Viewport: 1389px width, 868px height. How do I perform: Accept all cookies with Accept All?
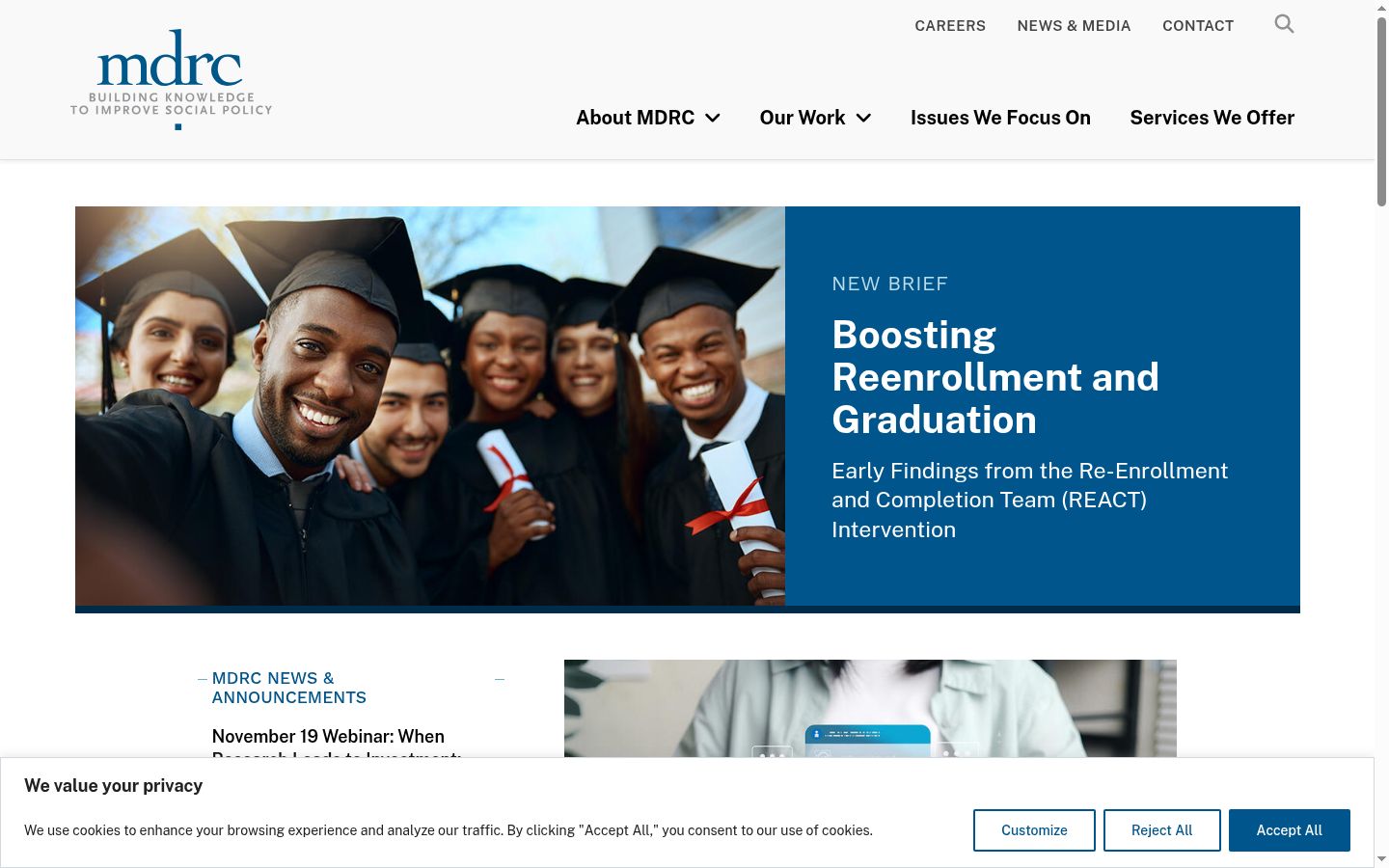point(1289,830)
